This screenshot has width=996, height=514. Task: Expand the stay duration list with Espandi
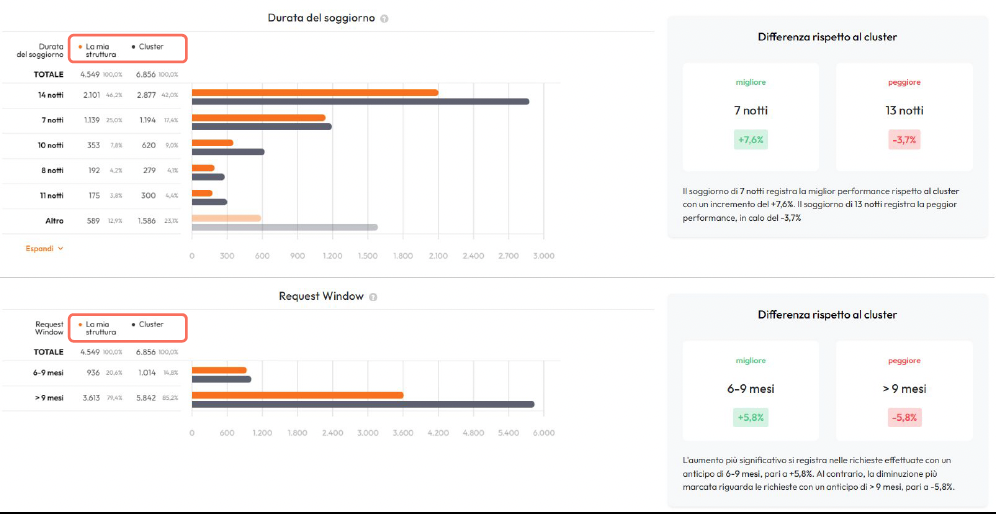click(40, 248)
